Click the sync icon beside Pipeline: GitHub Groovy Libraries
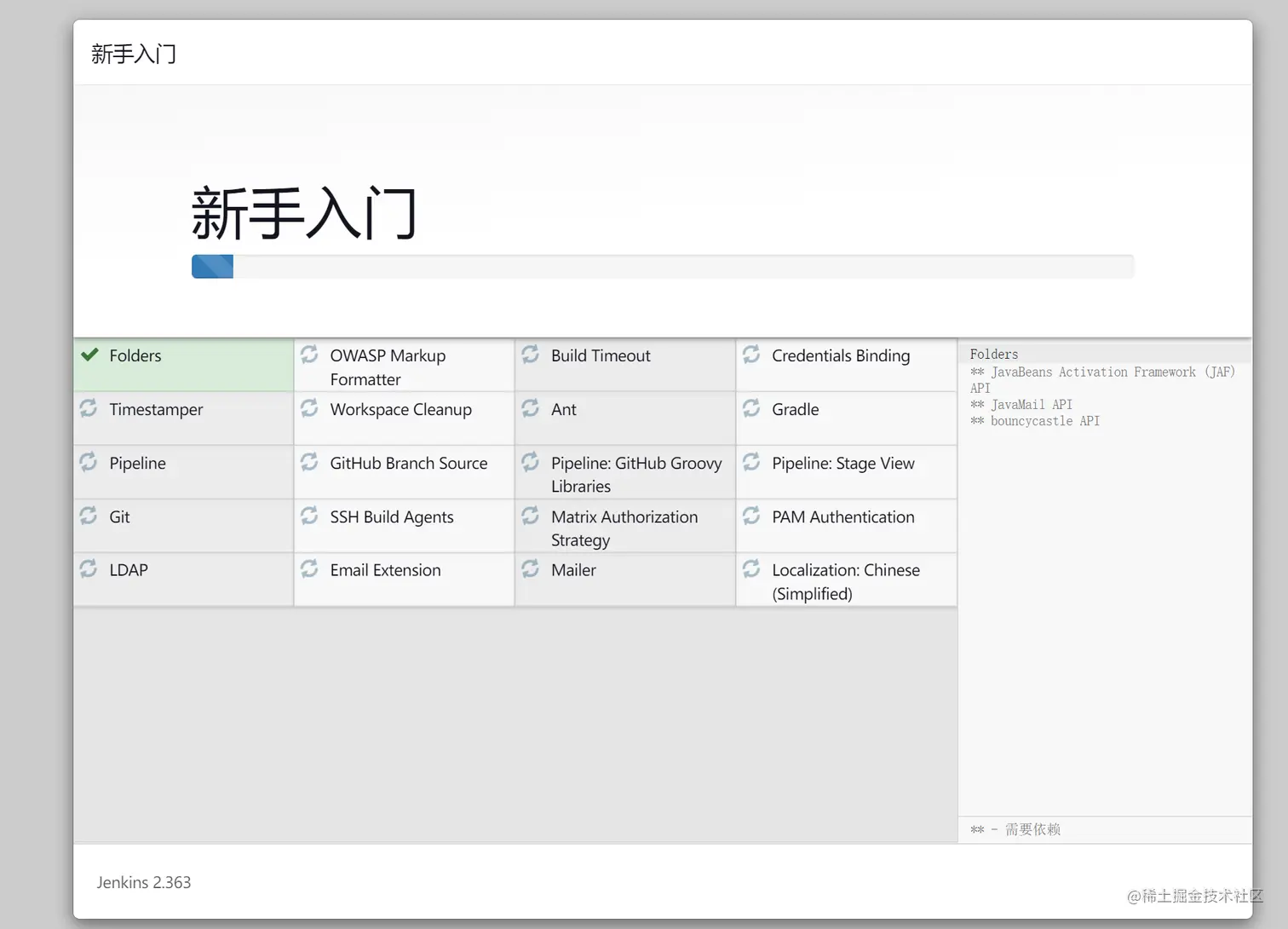This screenshot has width=1288, height=929. pyautogui.click(x=530, y=462)
